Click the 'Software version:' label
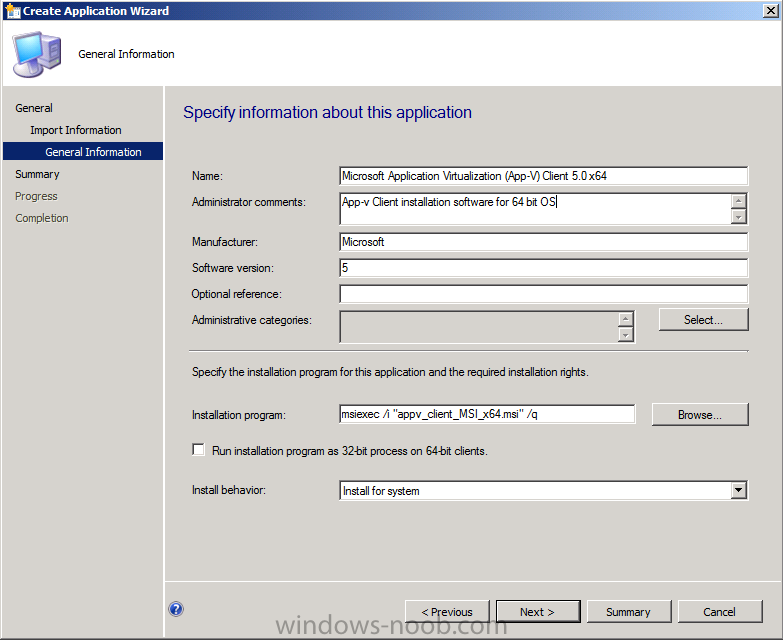The image size is (783, 640). point(233,268)
